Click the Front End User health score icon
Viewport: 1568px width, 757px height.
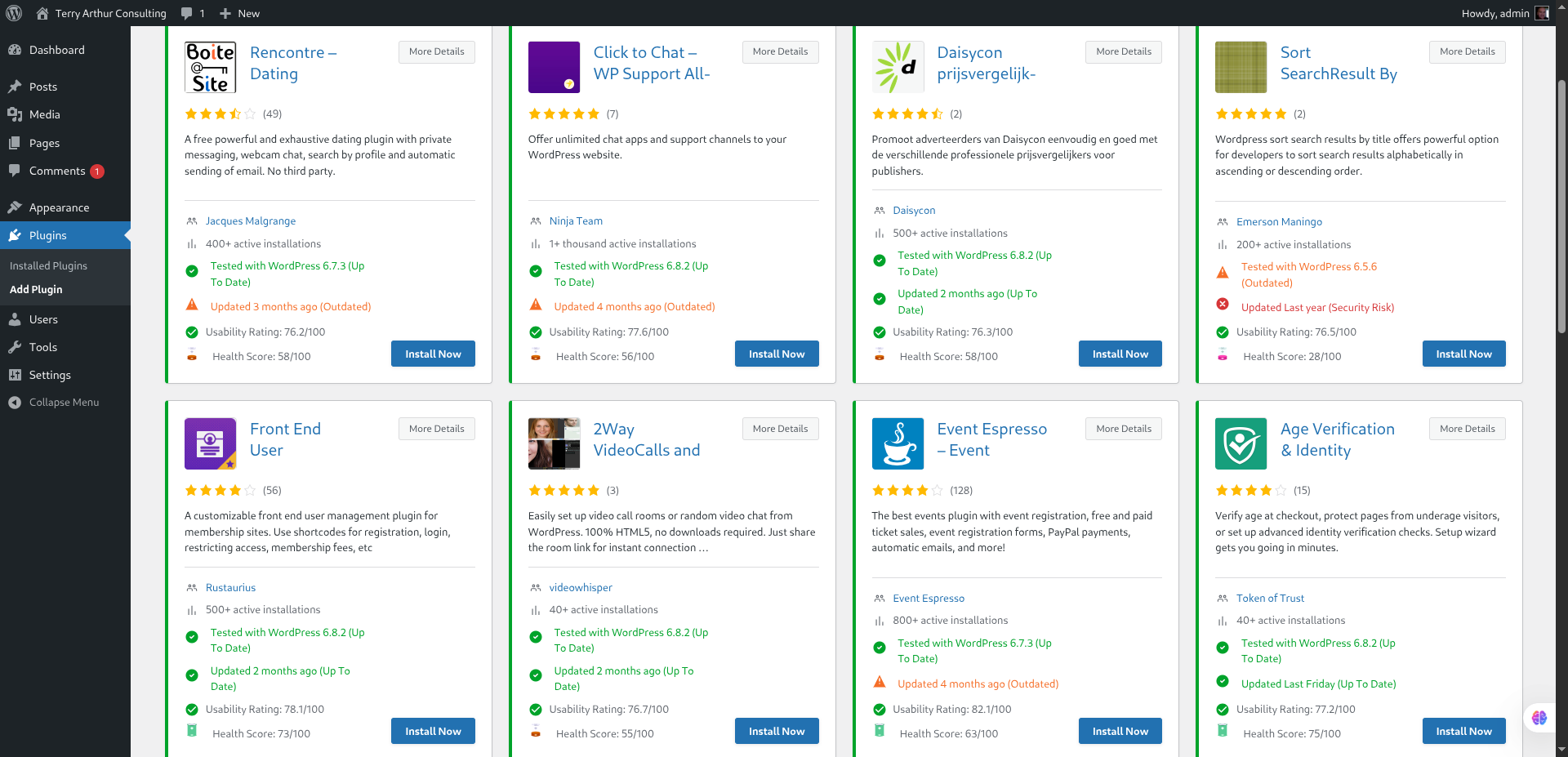pyautogui.click(x=192, y=730)
